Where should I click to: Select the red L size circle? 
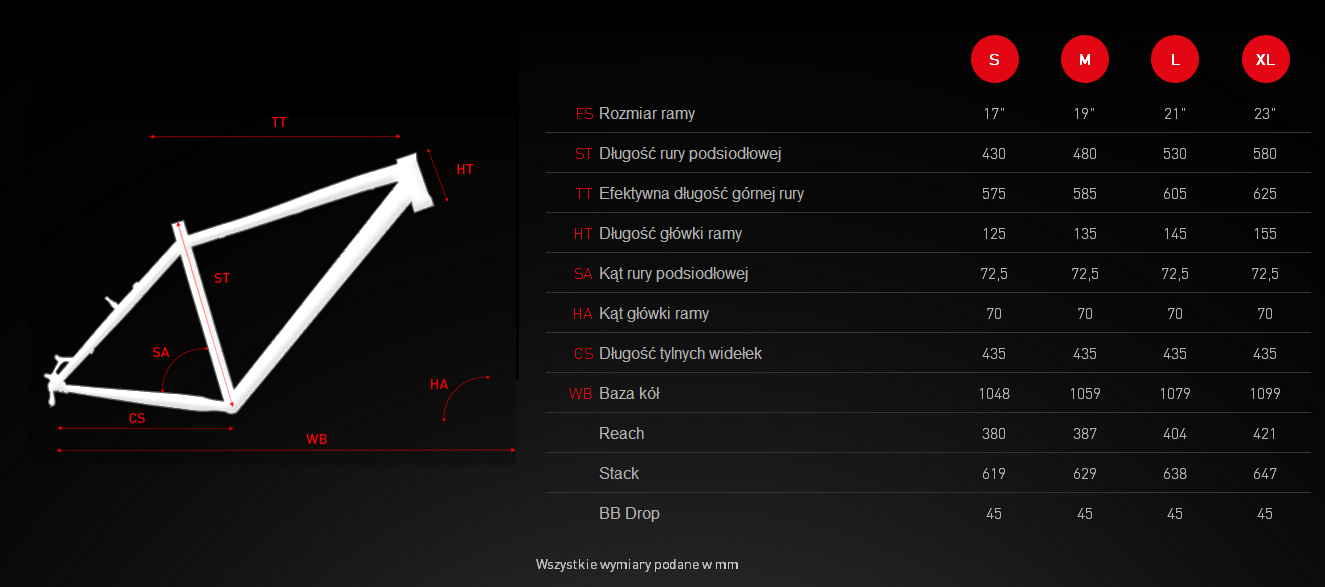tap(1175, 59)
